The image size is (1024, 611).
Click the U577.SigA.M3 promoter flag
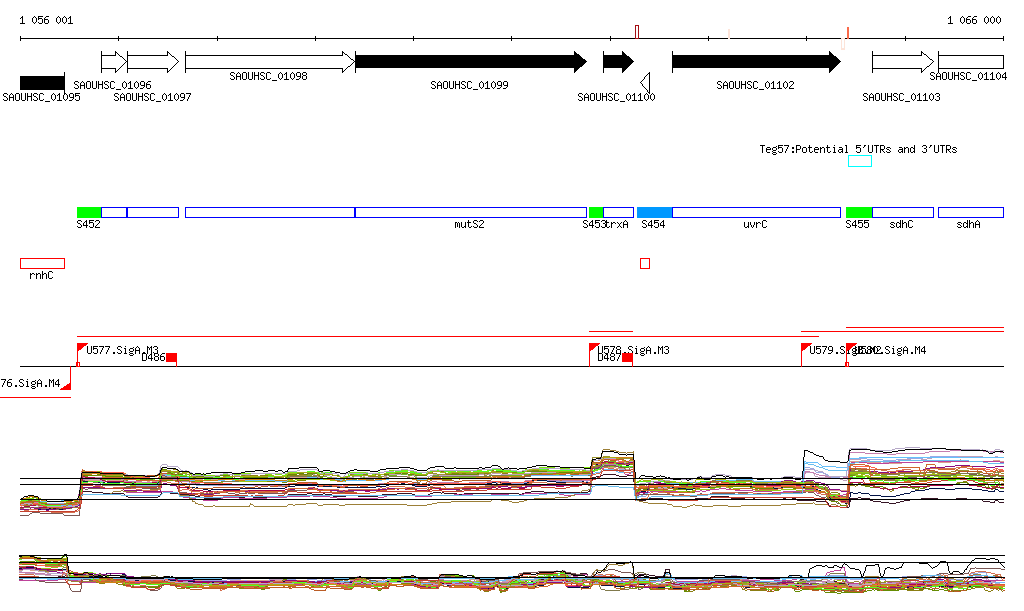coord(82,348)
